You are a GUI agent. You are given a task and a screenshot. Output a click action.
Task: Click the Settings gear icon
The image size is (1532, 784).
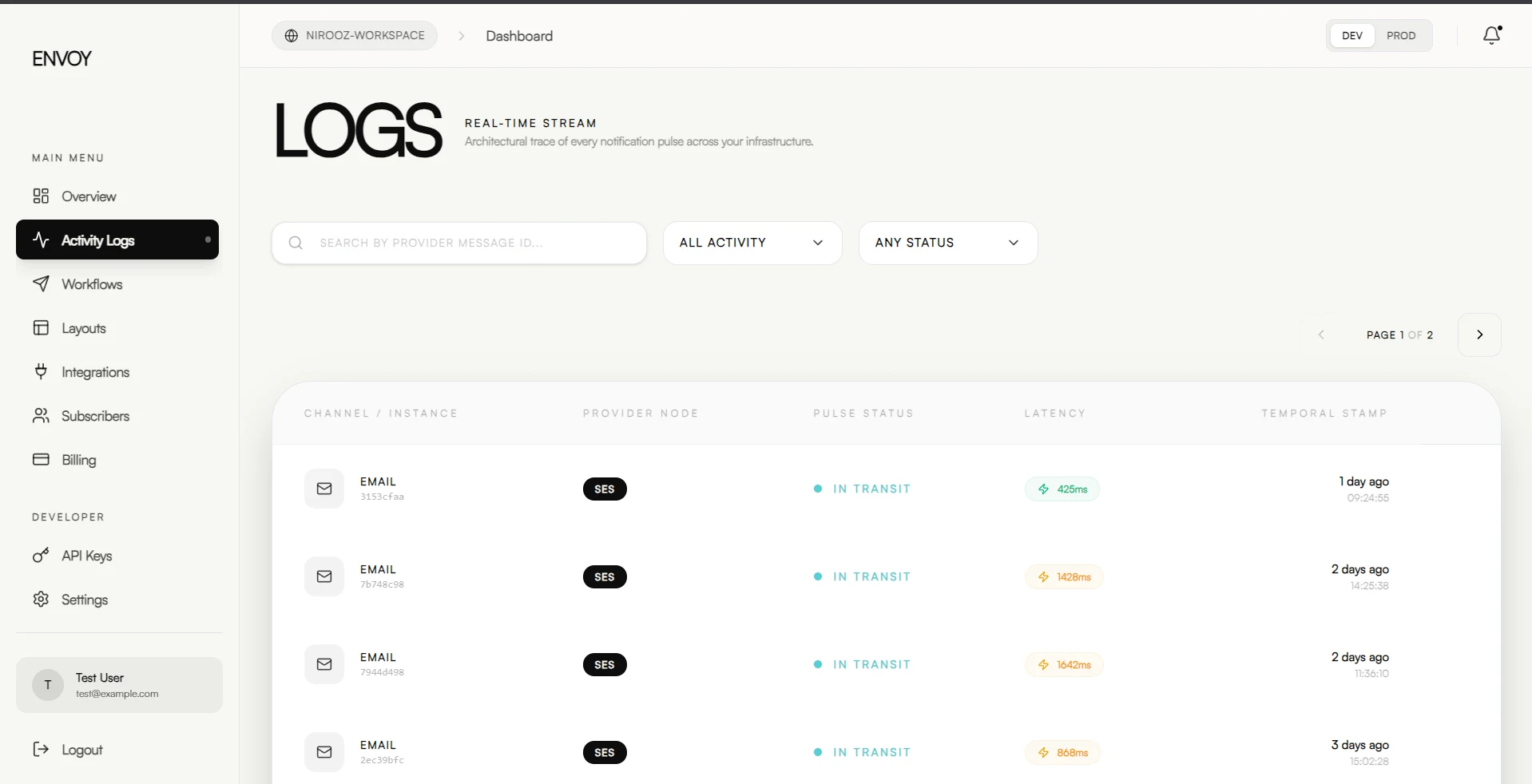[41, 599]
